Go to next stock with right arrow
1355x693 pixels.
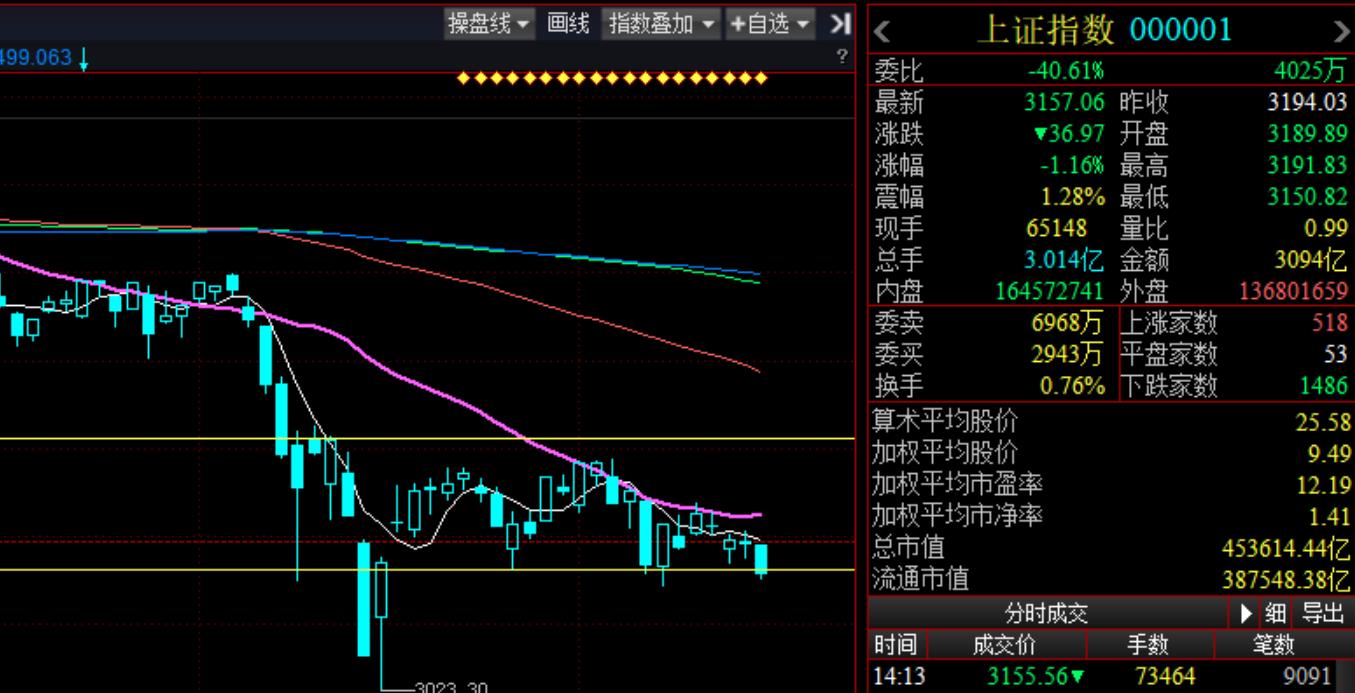click(x=1341, y=31)
